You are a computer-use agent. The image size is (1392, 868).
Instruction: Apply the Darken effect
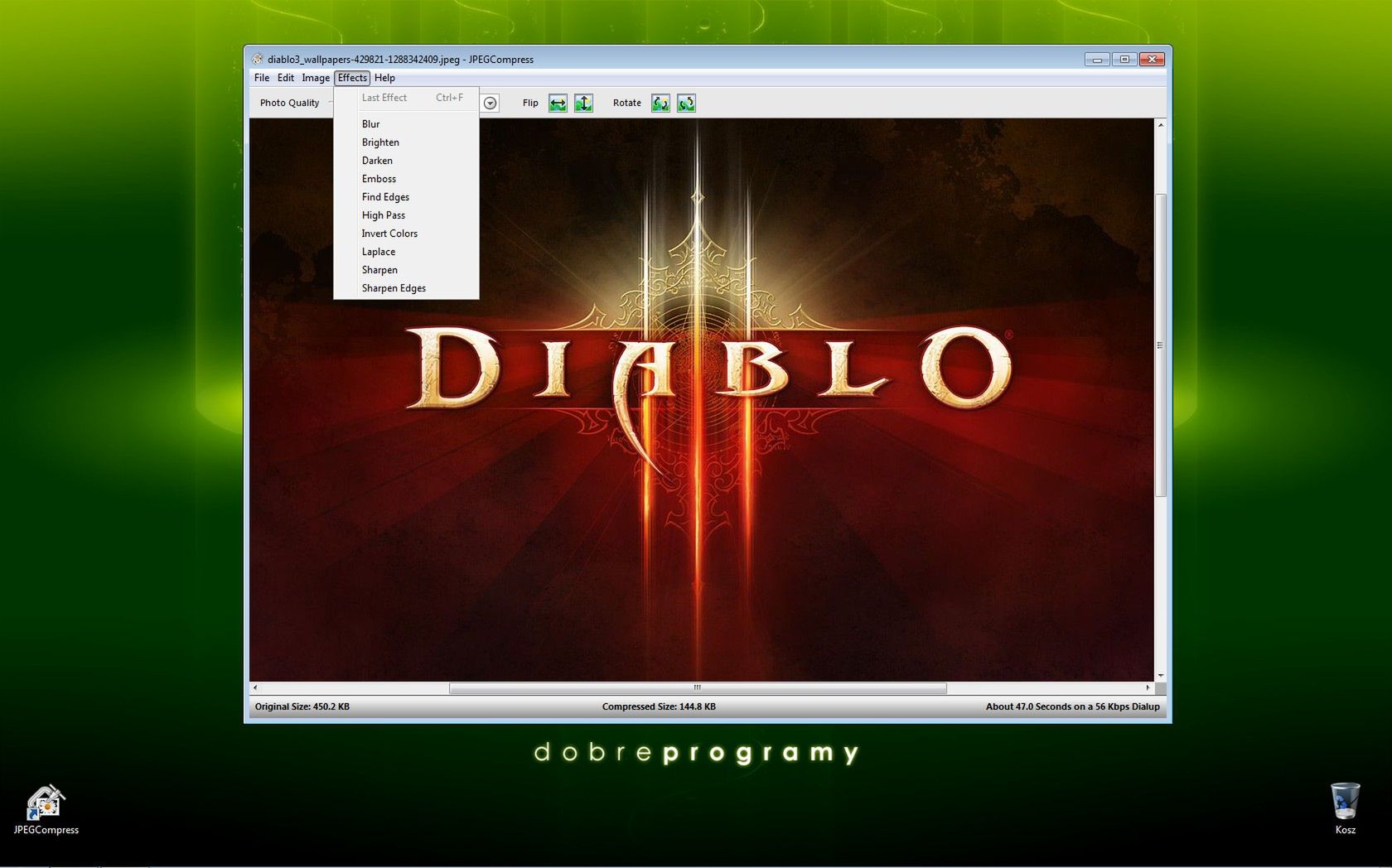(406, 161)
